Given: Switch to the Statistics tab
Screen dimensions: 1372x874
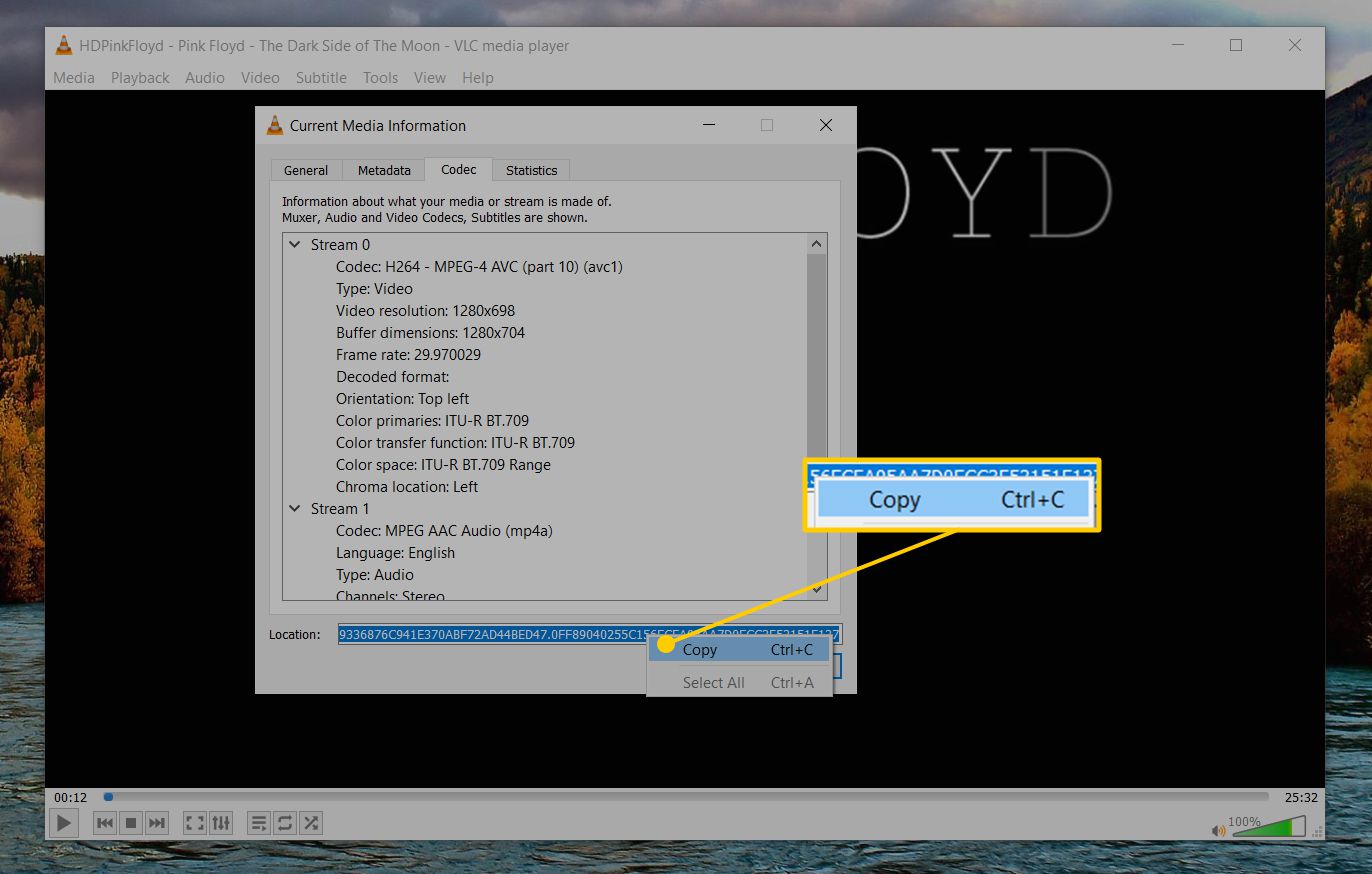Looking at the screenshot, I should point(531,170).
